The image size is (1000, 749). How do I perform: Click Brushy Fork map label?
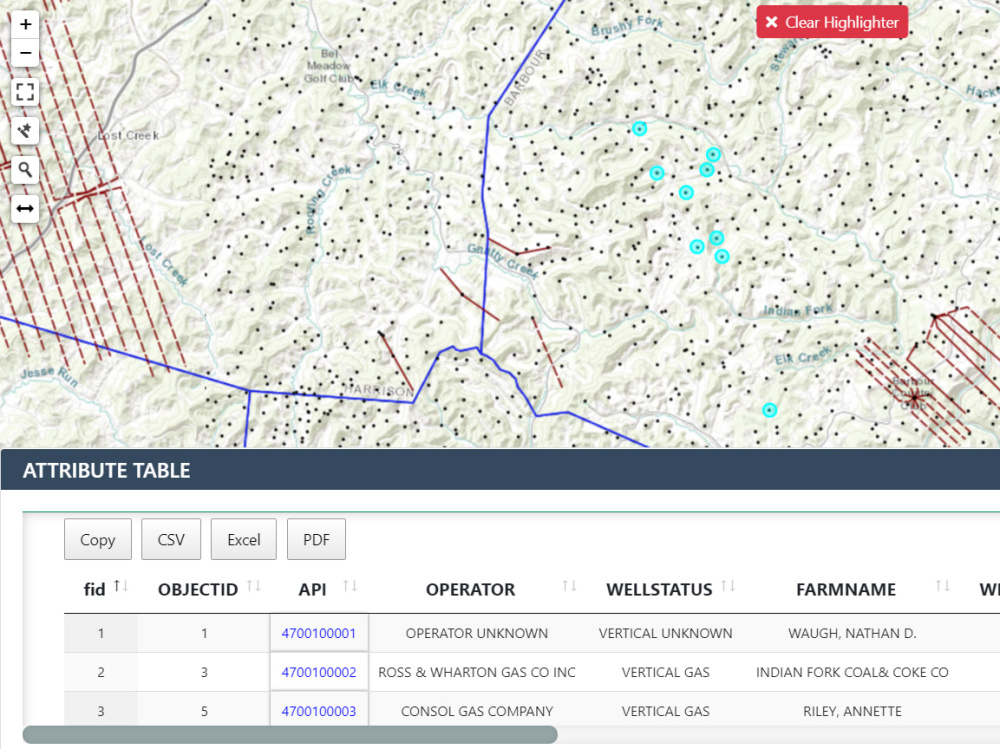[x=627, y=26]
